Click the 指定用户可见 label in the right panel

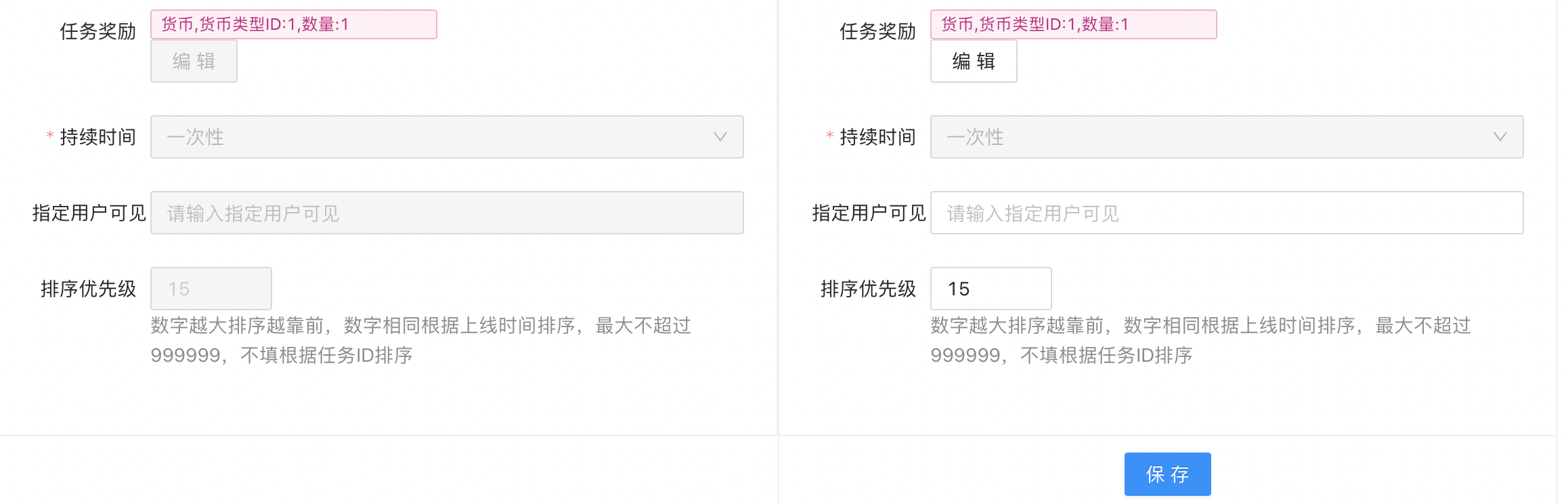tap(869, 213)
